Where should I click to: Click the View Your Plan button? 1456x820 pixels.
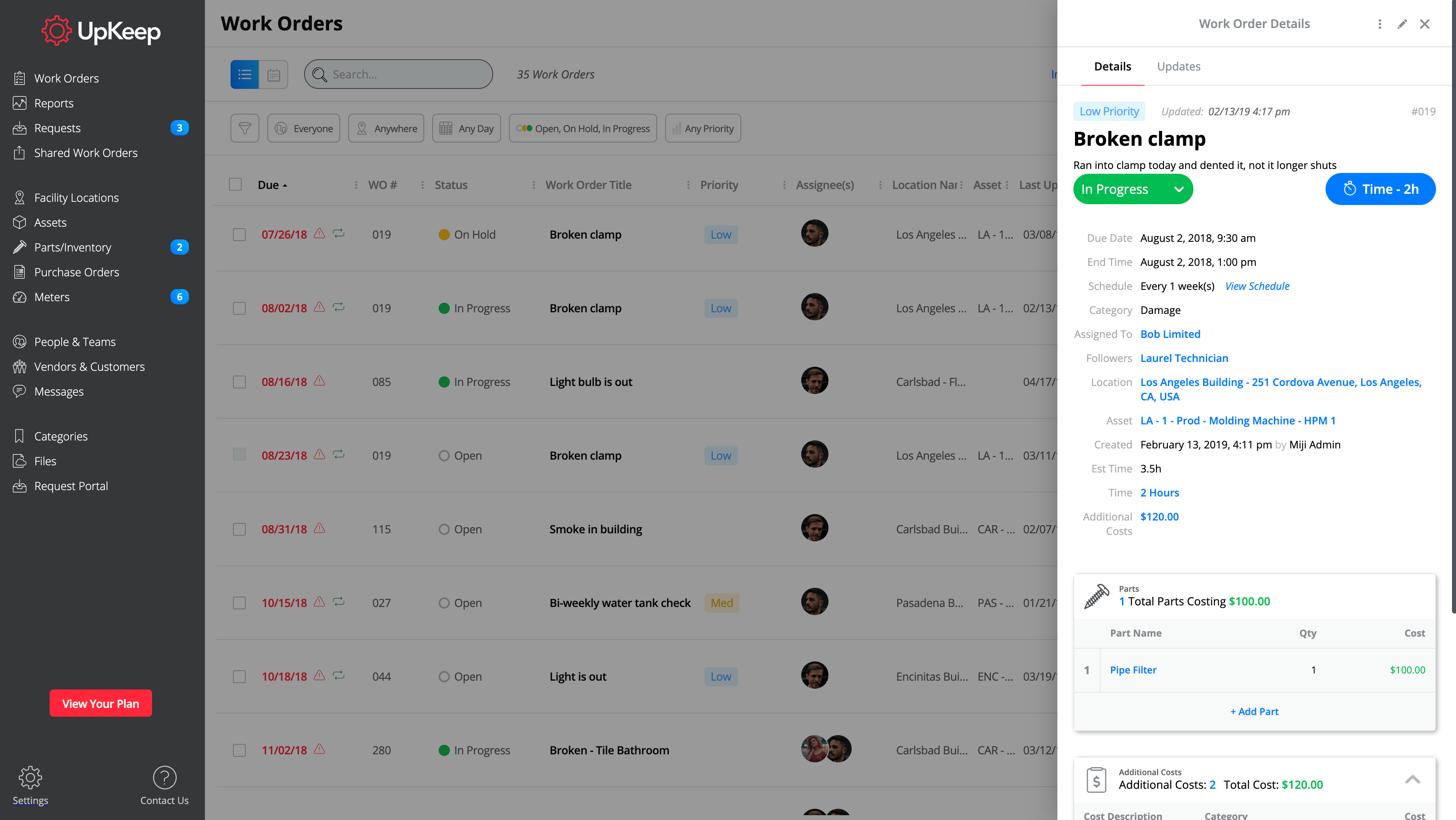coord(100,703)
